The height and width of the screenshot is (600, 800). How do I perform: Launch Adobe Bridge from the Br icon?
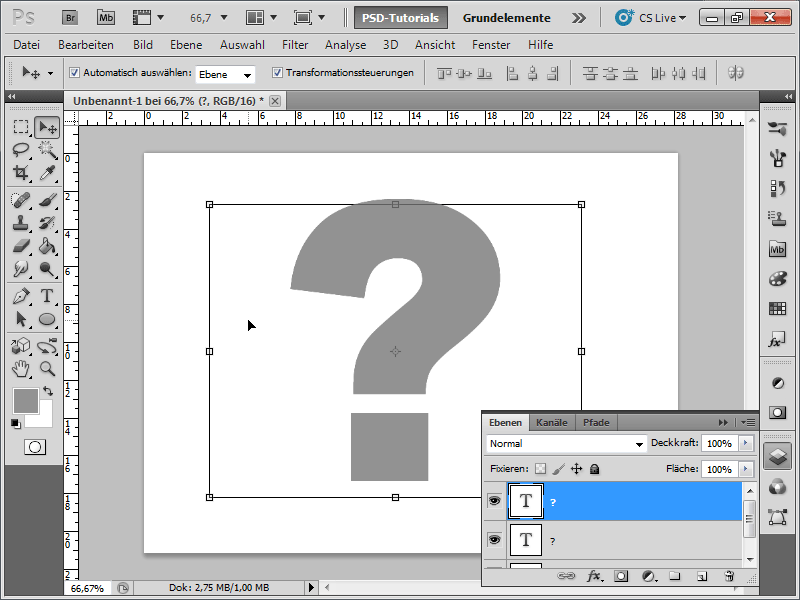coord(70,18)
